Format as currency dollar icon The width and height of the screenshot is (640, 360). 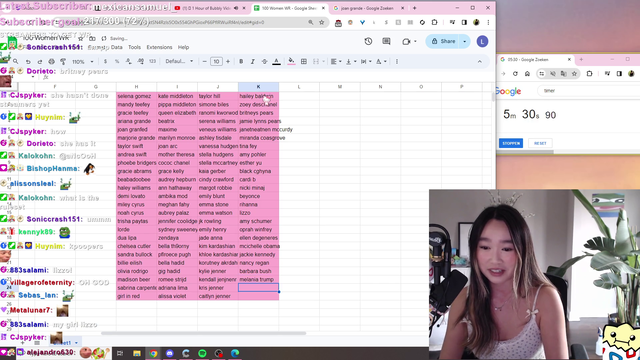(x=105, y=62)
